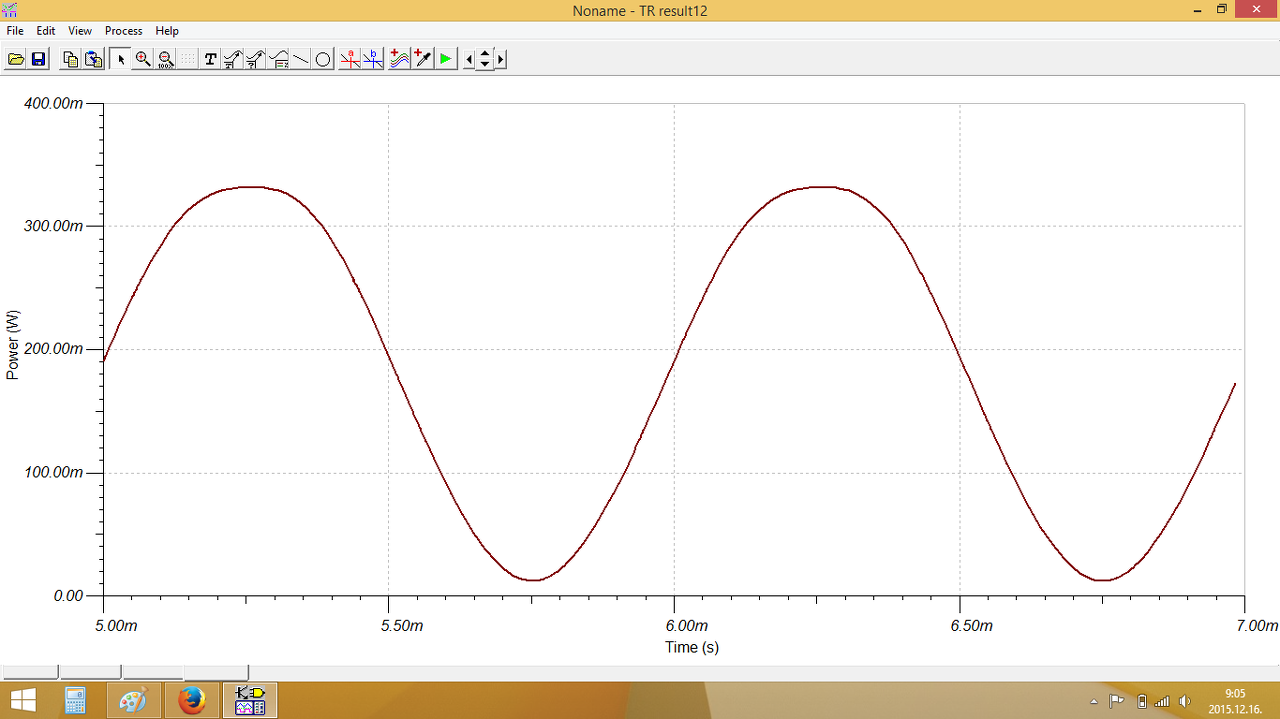Activate the zoom in magnifier
Viewport: 1280px width, 719px height.
[143, 59]
